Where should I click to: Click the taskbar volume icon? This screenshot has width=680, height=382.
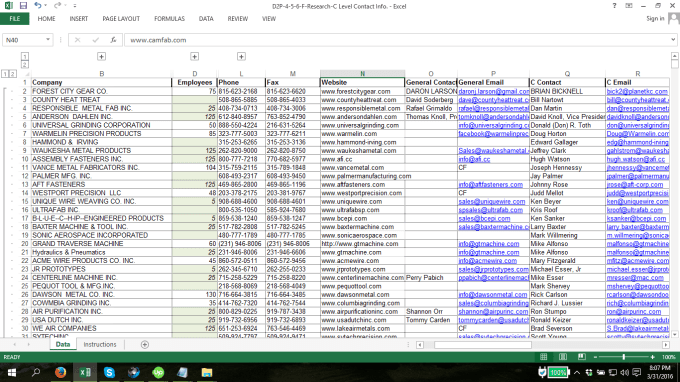[x=624, y=372]
